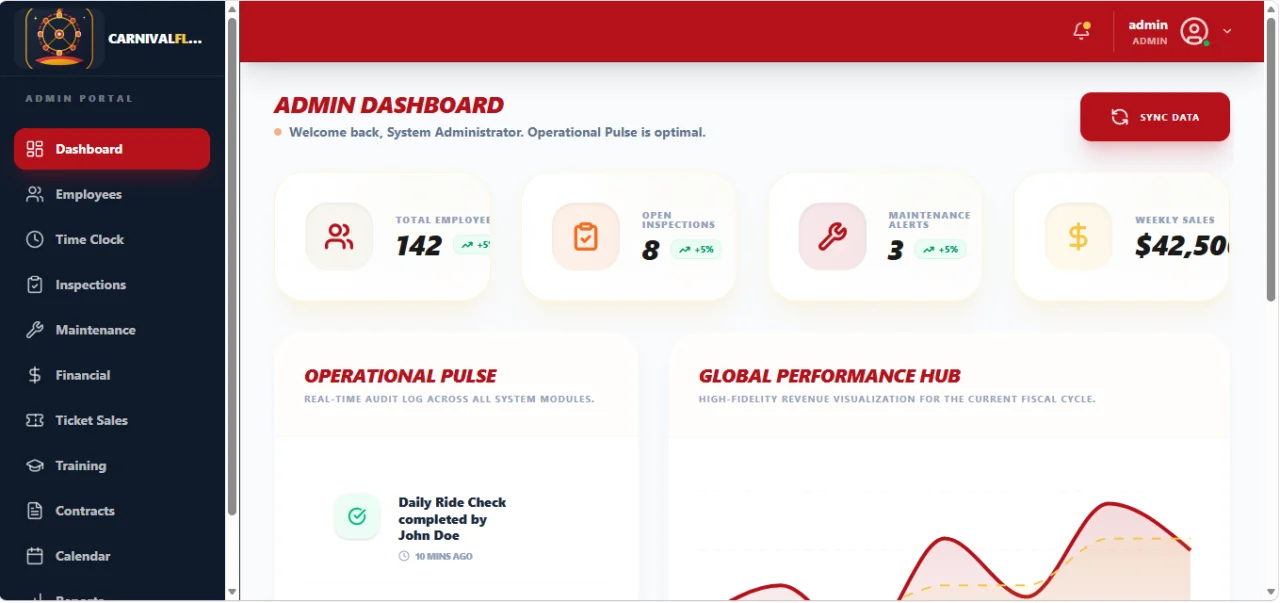Image resolution: width=1280 pixels, height=603 pixels.
Task: Click the Weekly Sales amount $42,50
Action: pyautogui.click(x=1182, y=246)
